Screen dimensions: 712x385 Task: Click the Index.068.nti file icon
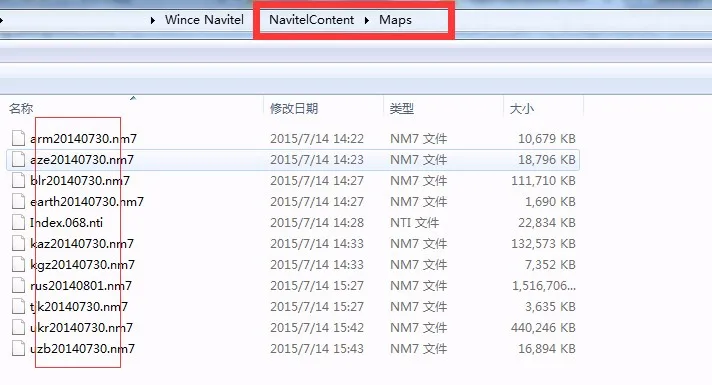[18, 222]
